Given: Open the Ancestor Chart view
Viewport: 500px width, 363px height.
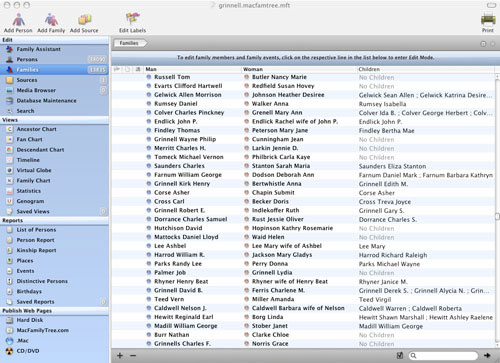Looking at the screenshot, I should click(x=54, y=129).
